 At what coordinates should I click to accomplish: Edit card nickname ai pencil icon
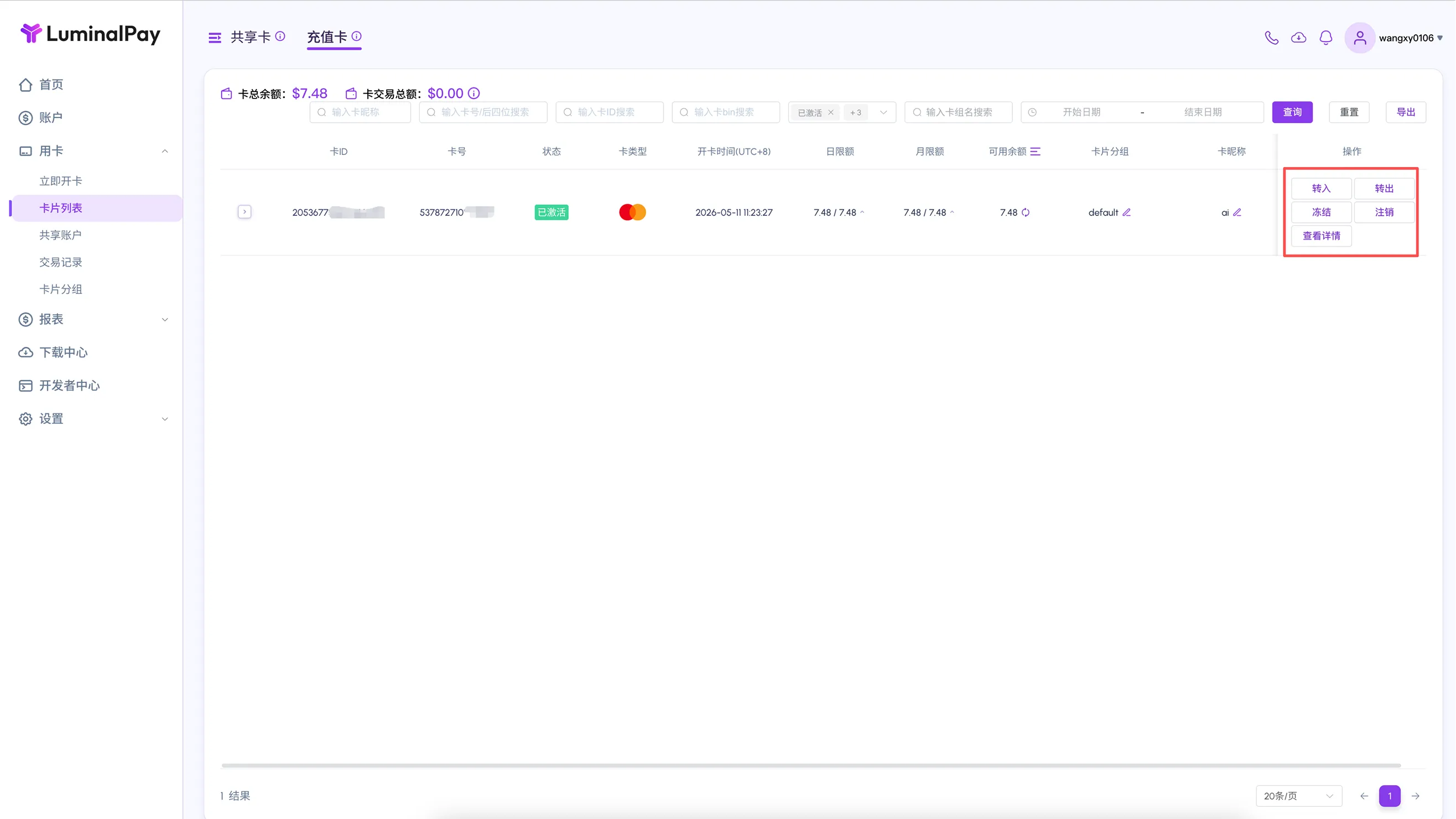(x=1237, y=212)
